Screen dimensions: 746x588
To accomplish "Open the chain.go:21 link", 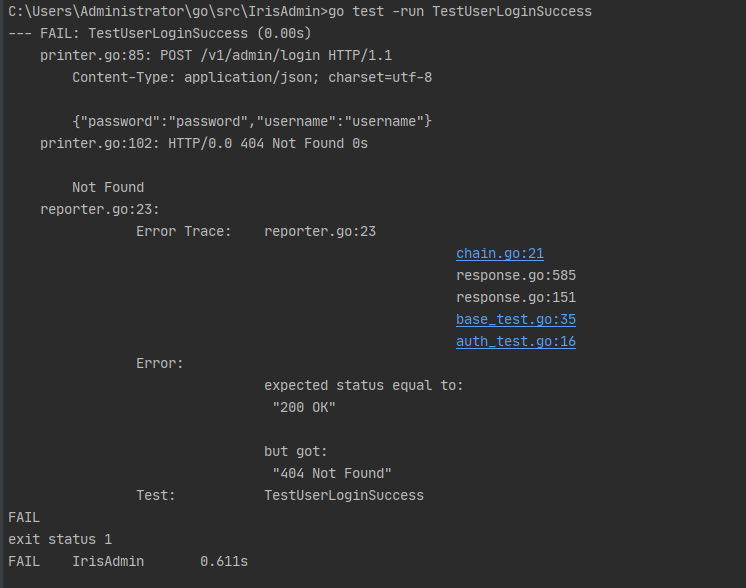I will click(500, 254).
